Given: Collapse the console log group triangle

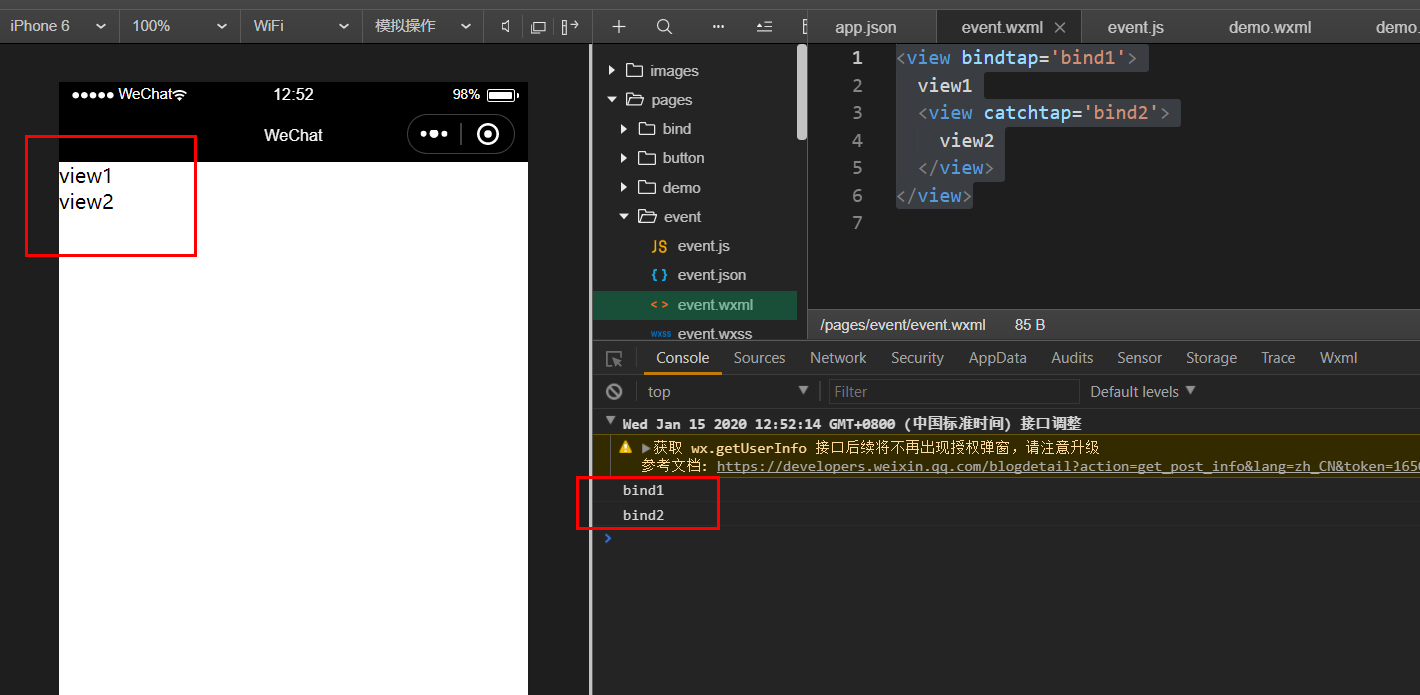Looking at the screenshot, I should coord(610,421).
